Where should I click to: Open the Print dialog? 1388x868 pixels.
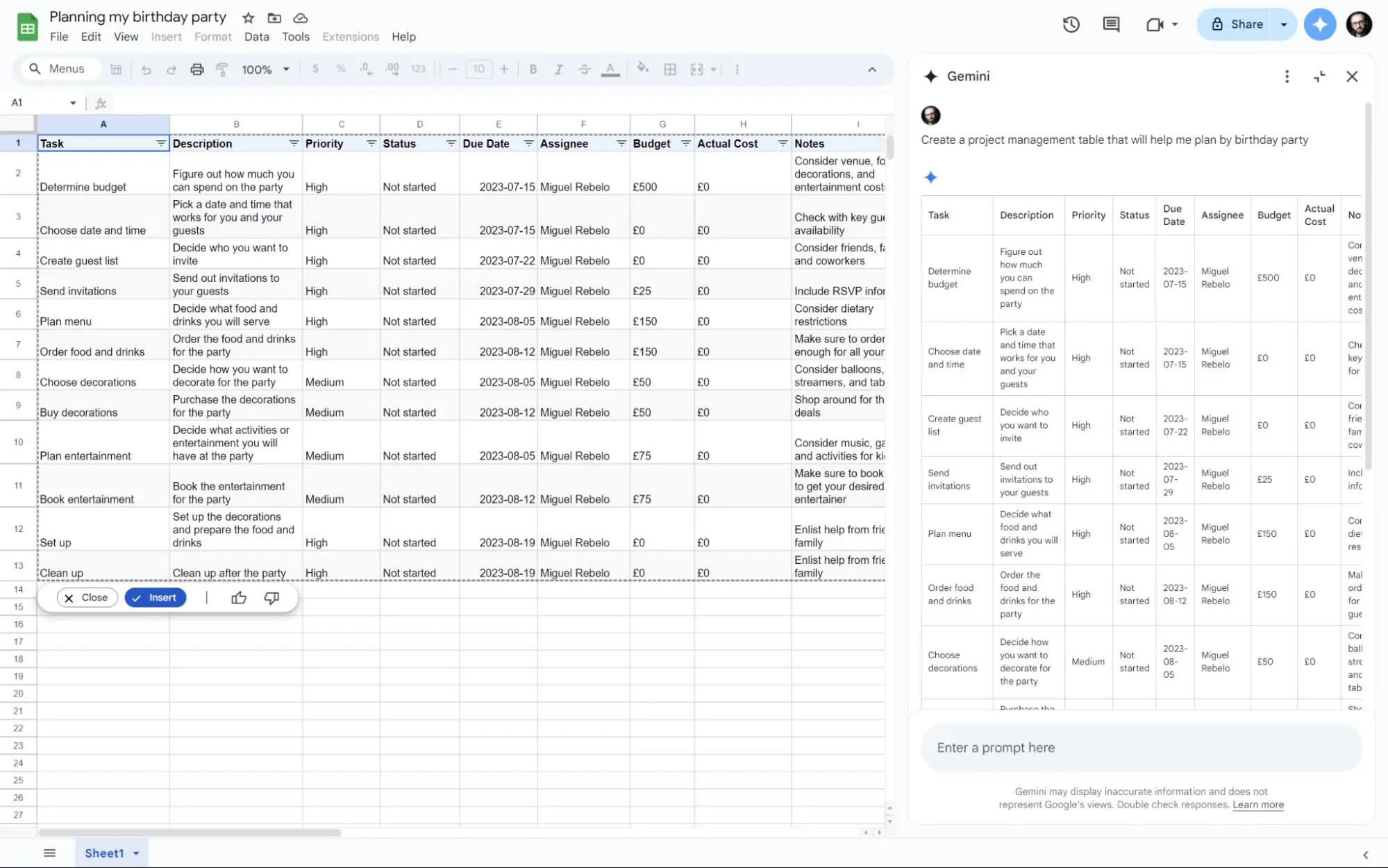point(197,69)
